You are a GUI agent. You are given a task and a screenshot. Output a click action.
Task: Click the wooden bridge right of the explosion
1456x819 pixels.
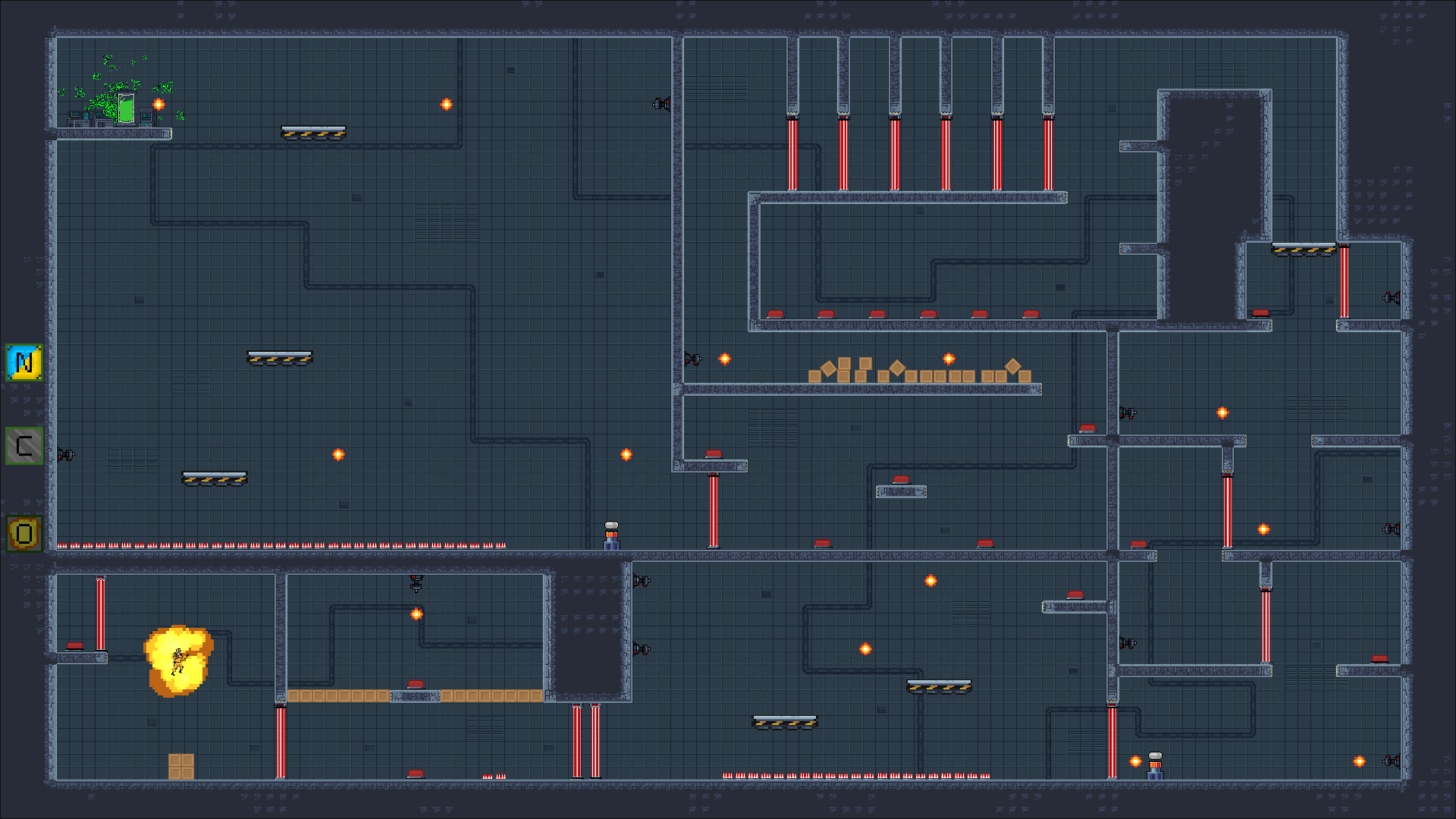click(339, 695)
